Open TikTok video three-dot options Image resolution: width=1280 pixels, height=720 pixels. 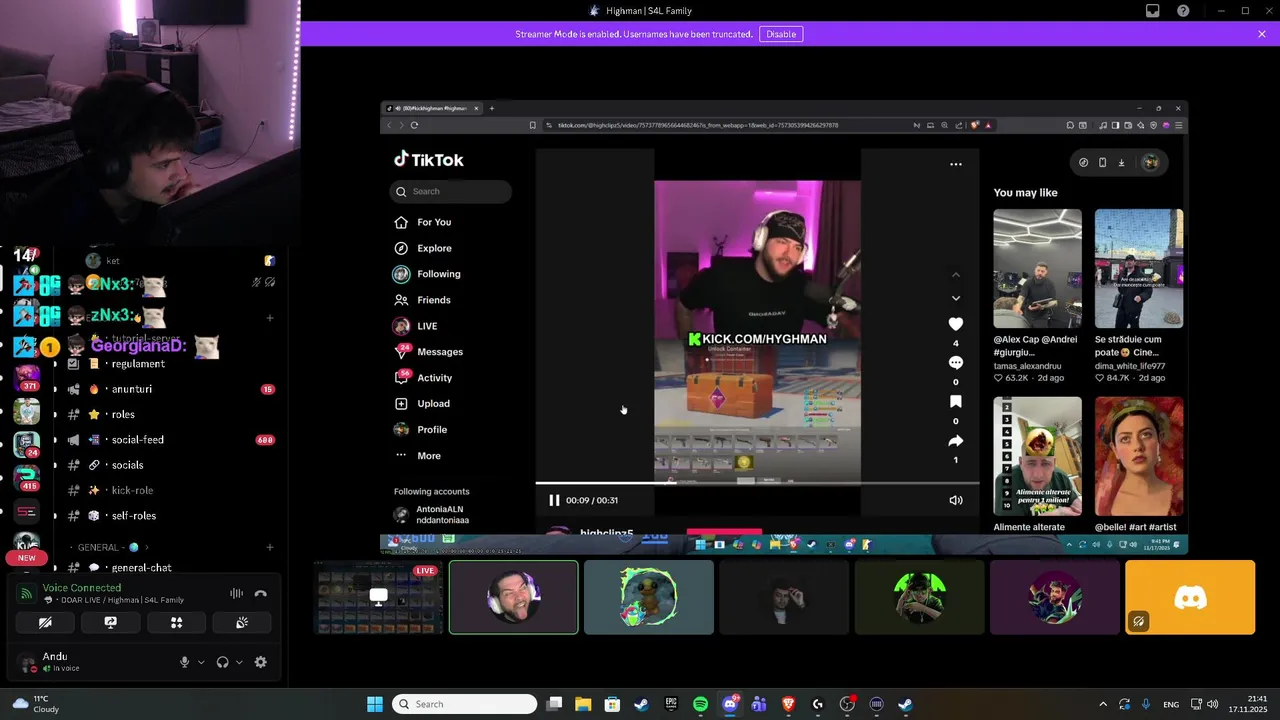[956, 164]
